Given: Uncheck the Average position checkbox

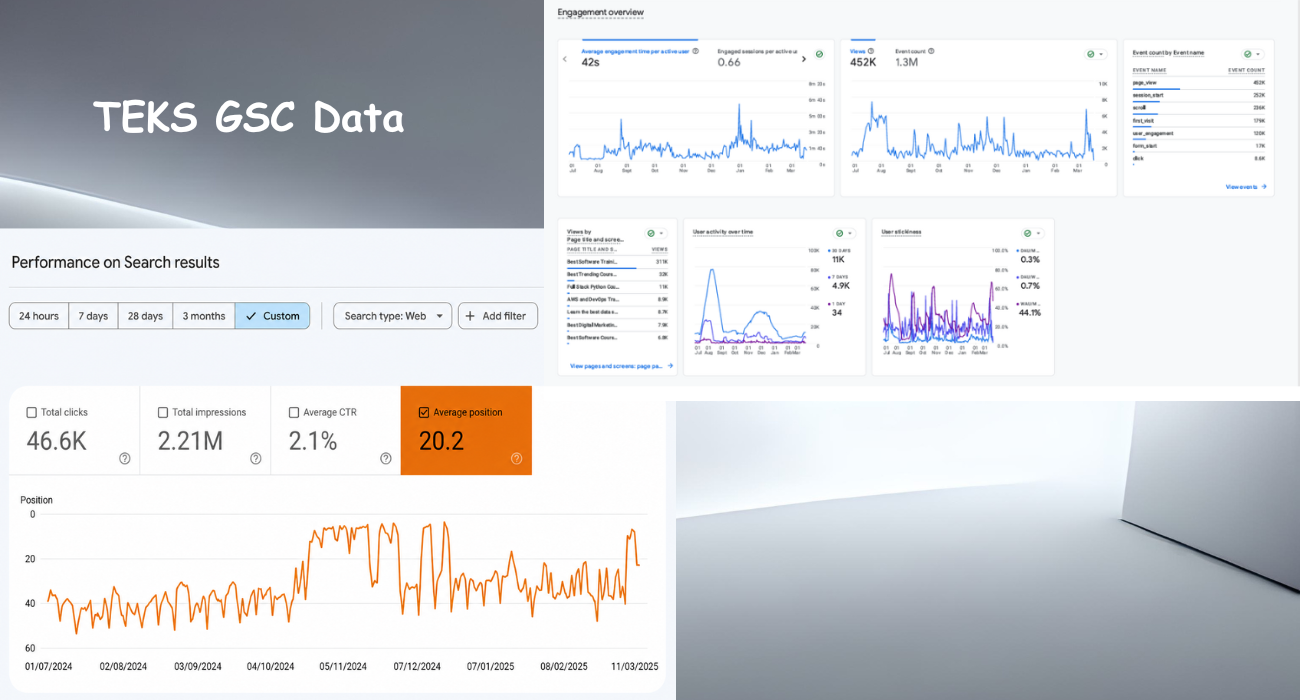Looking at the screenshot, I should (424, 412).
